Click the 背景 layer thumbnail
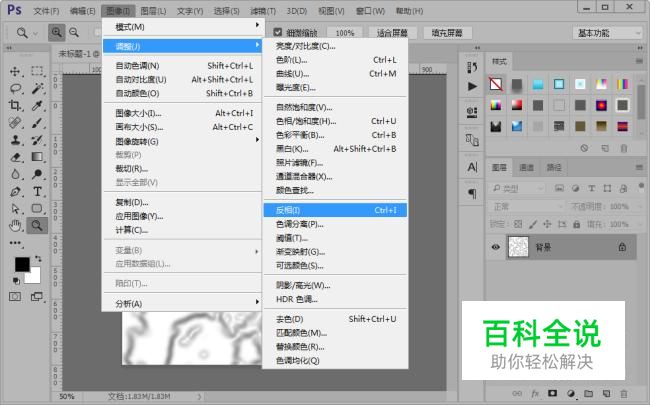The width and height of the screenshot is (650, 405). [518, 247]
